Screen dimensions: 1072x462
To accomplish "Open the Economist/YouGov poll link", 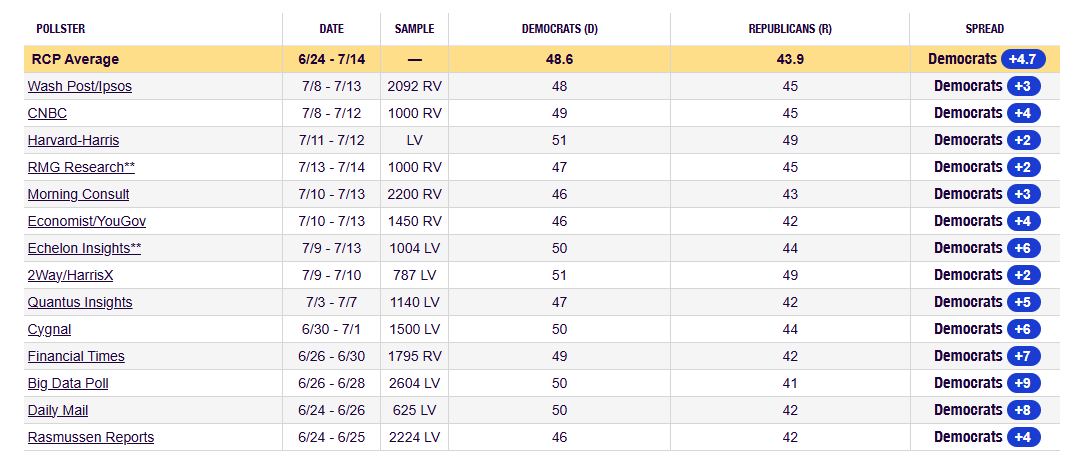I will [87, 221].
